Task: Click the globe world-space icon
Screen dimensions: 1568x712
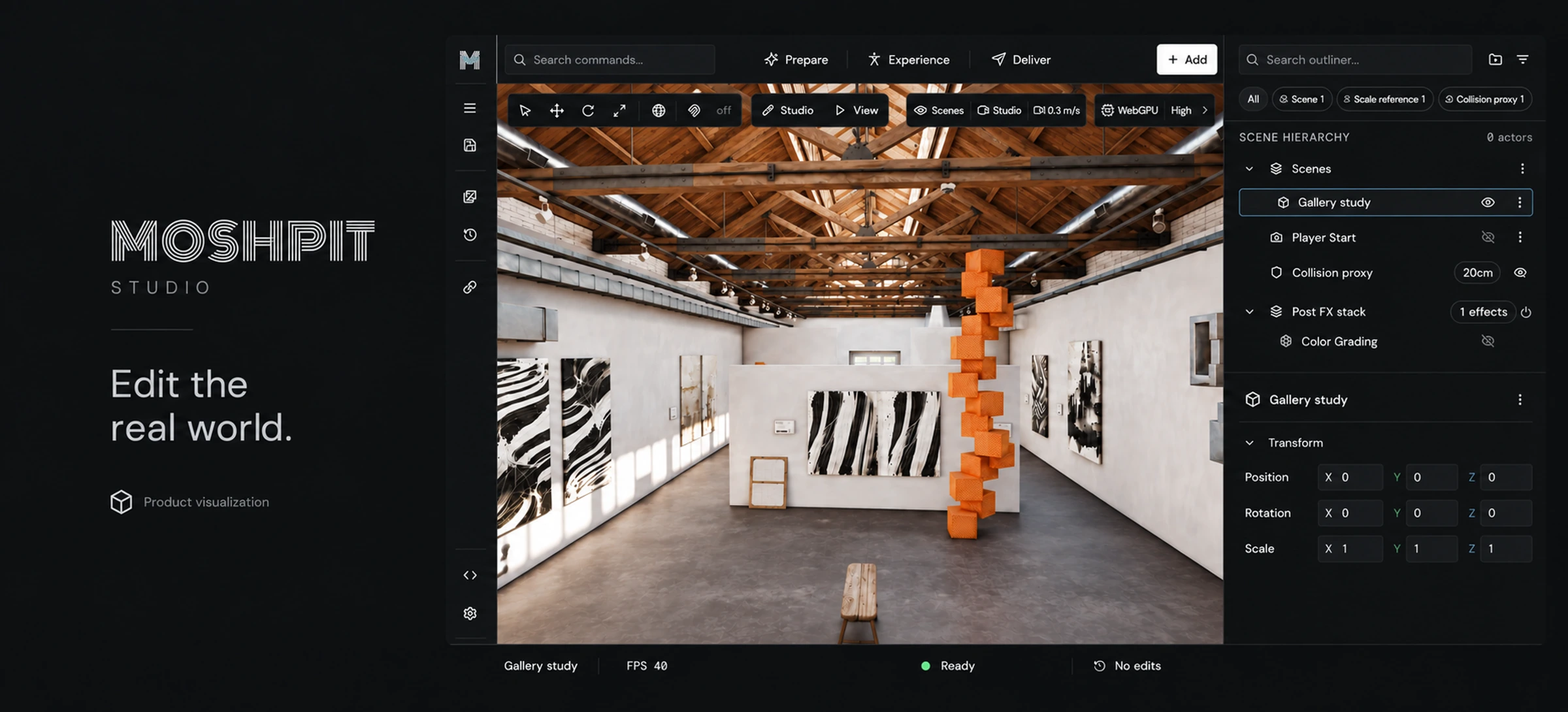Action: 659,110
